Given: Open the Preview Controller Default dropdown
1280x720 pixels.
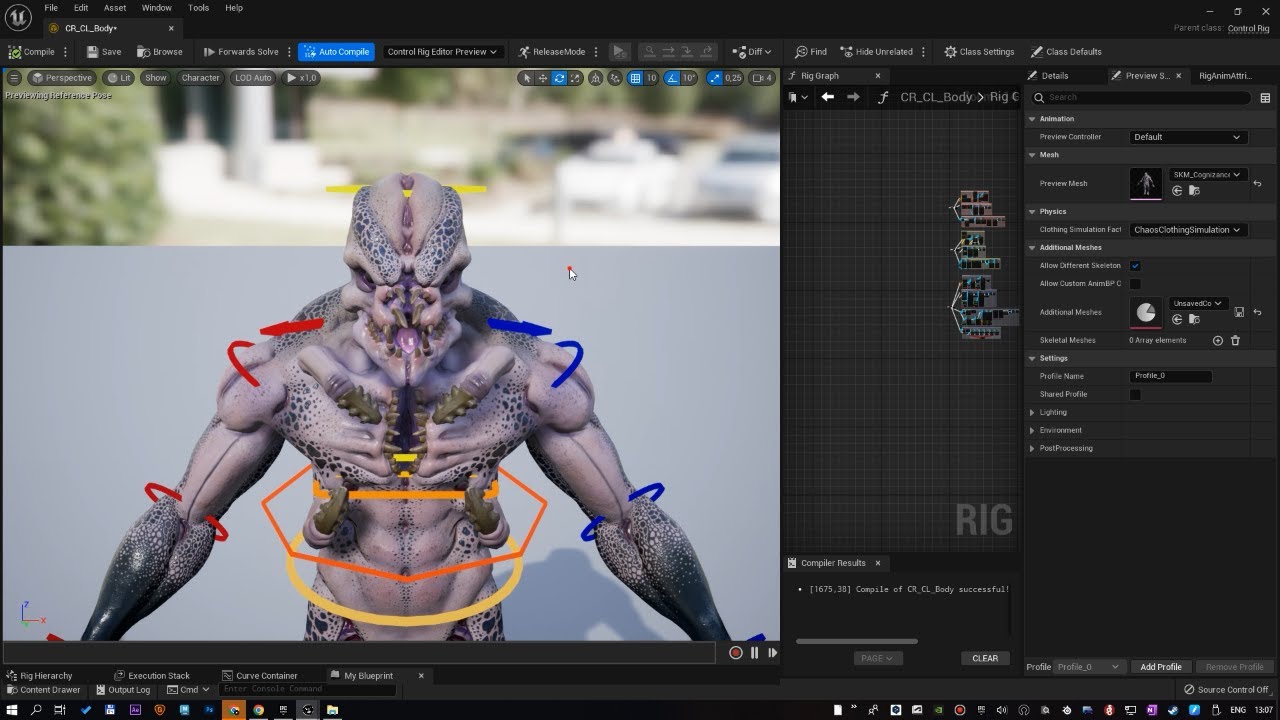Looking at the screenshot, I should pos(1187,137).
